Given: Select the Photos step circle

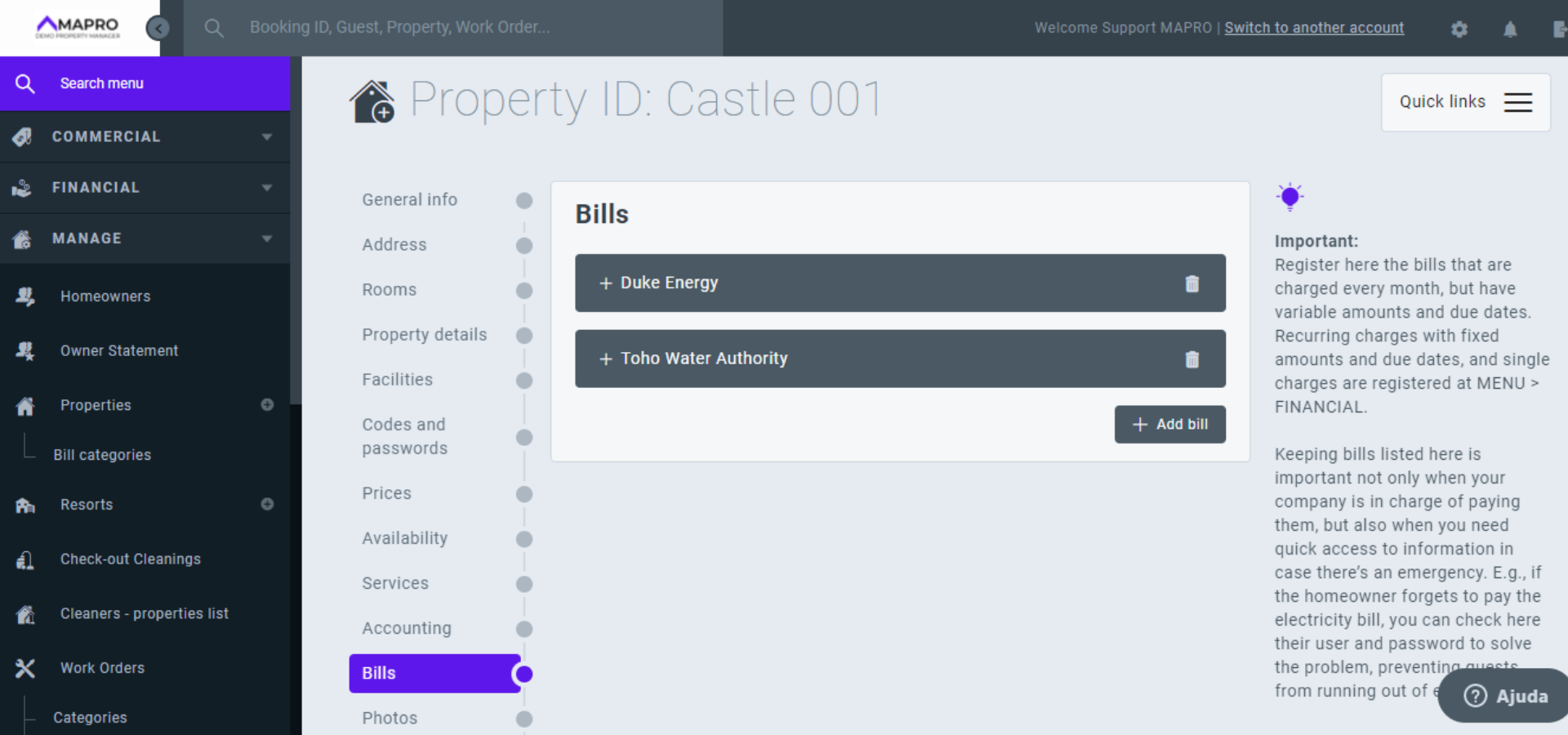Looking at the screenshot, I should tap(524, 719).
